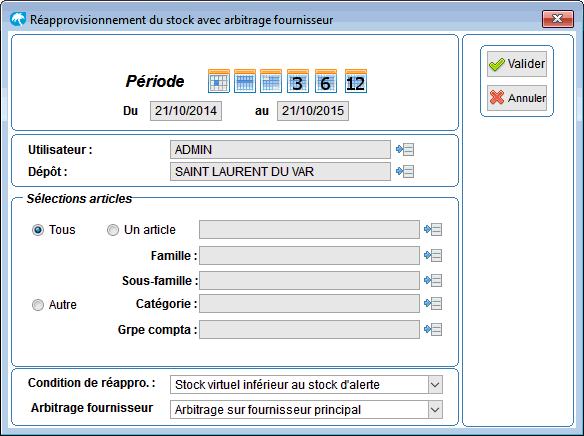Select the Tous radio button
Viewport: 584px width, 436px height.
click(38, 230)
